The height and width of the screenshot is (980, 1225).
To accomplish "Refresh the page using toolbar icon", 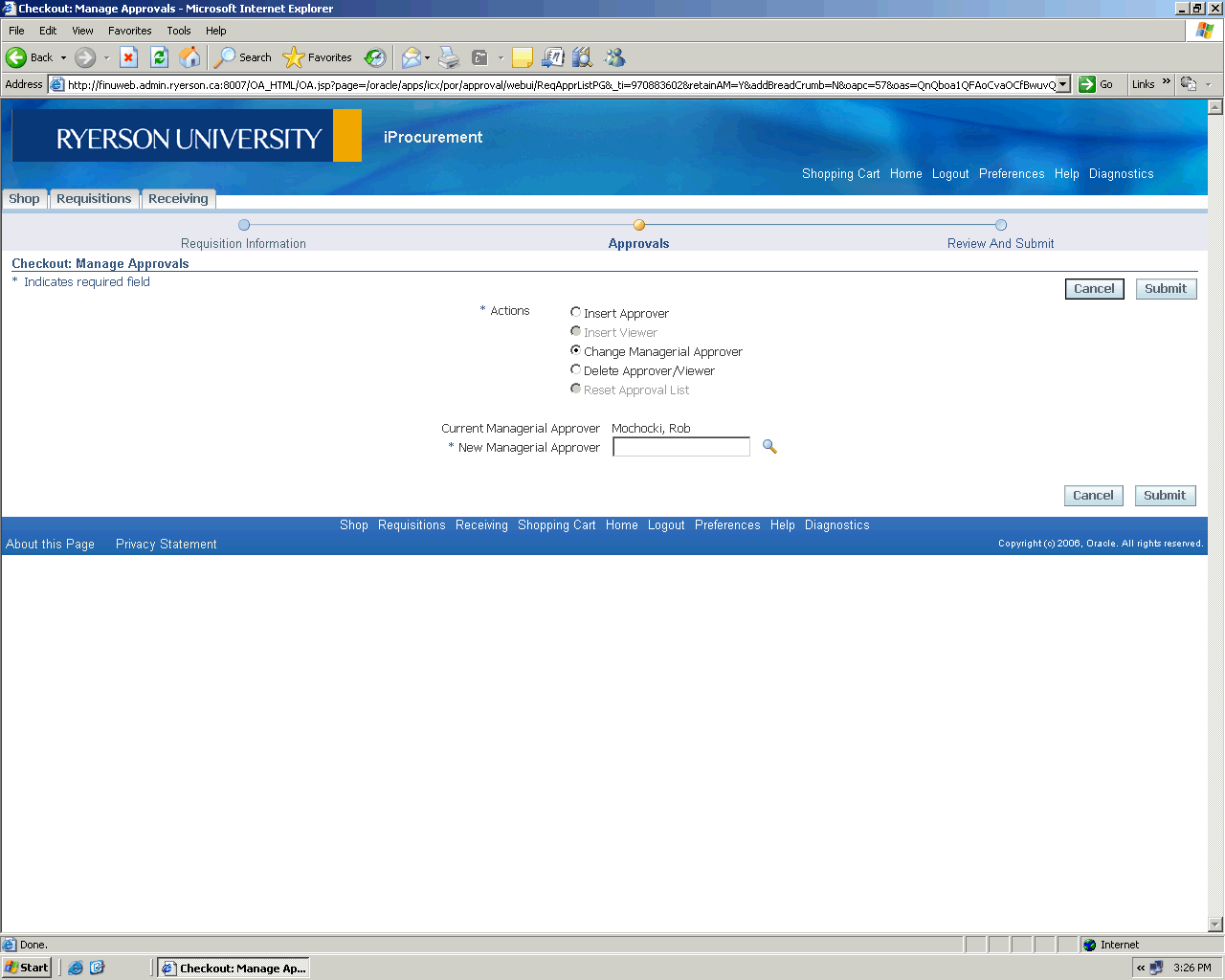I will point(159,57).
